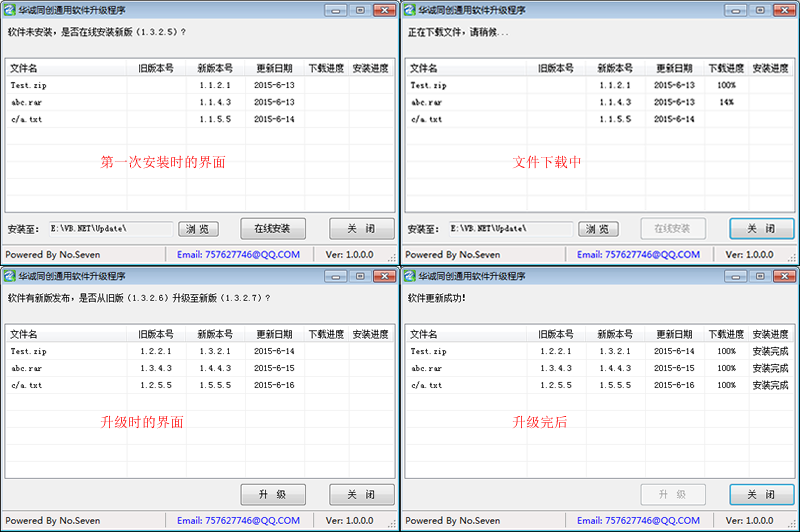Close the 软件更新成功 window using red X

coord(785,276)
